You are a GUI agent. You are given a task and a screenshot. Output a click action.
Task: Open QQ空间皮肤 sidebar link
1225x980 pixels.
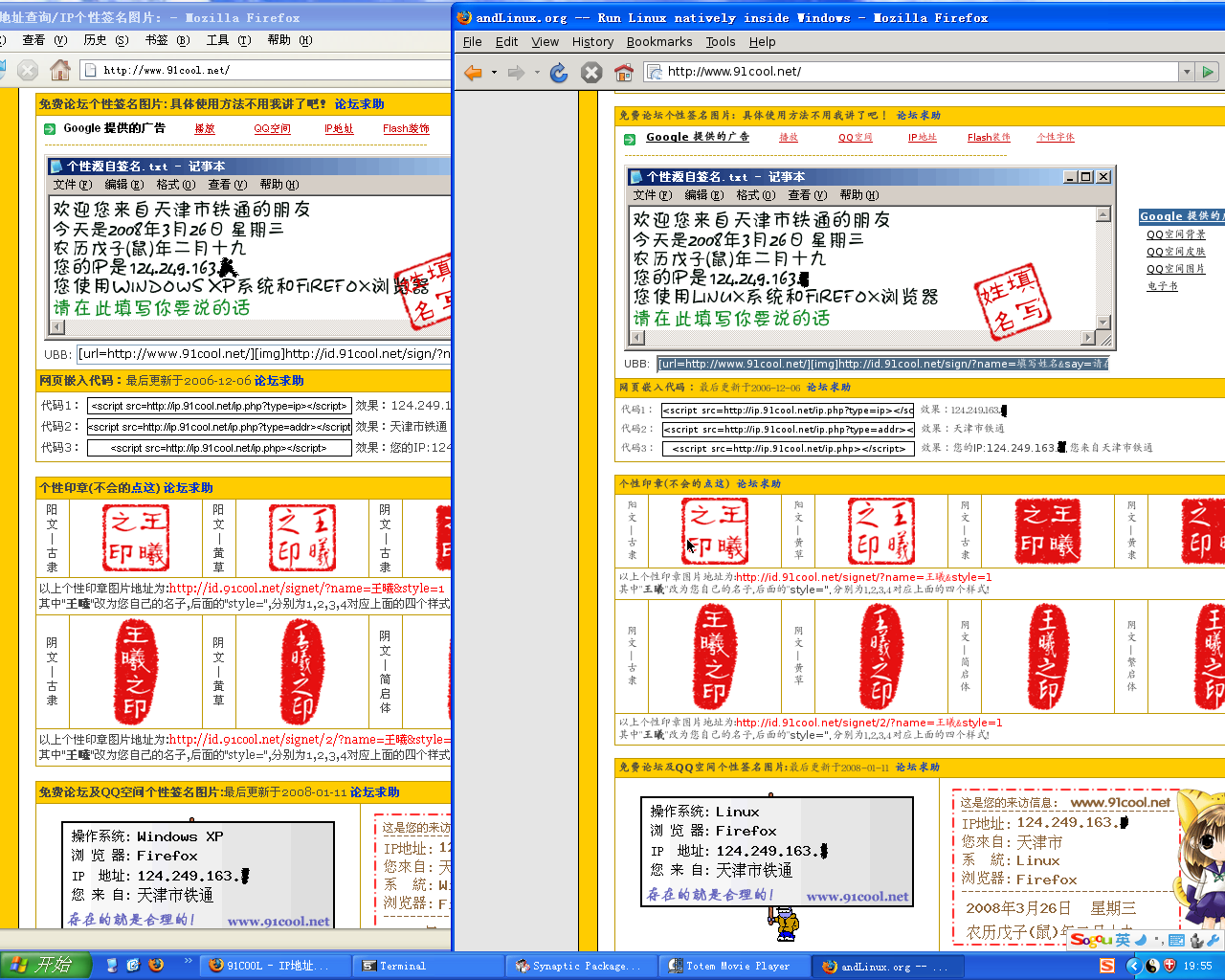tap(1176, 252)
